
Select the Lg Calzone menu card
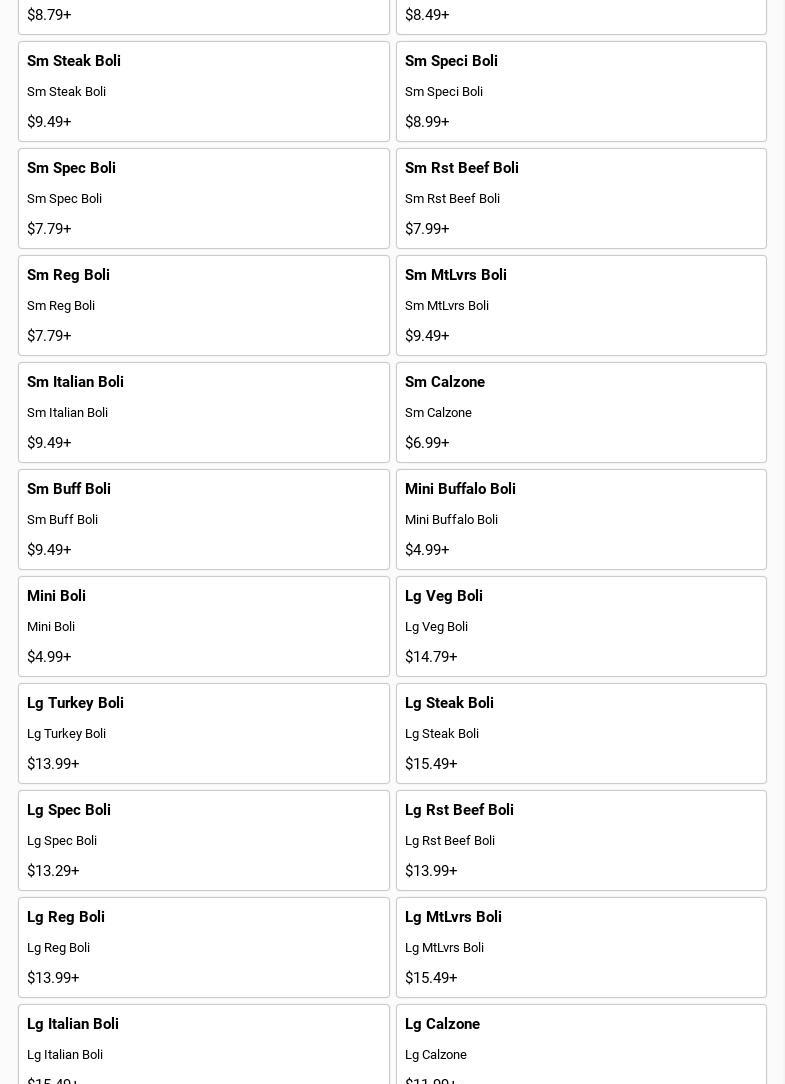[x=581, y=1046]
